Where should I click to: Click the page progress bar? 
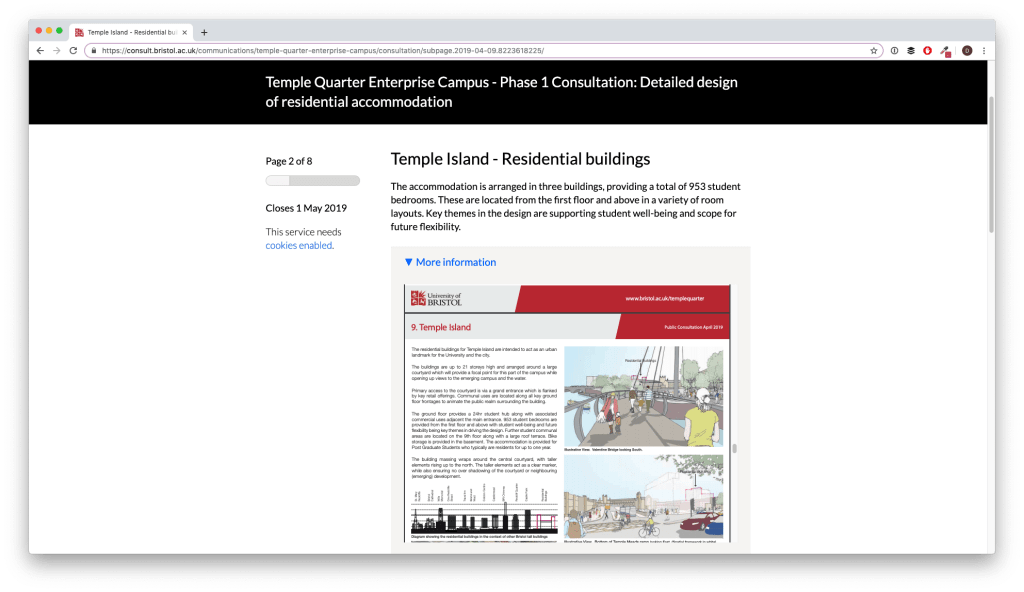pos(313,180)
